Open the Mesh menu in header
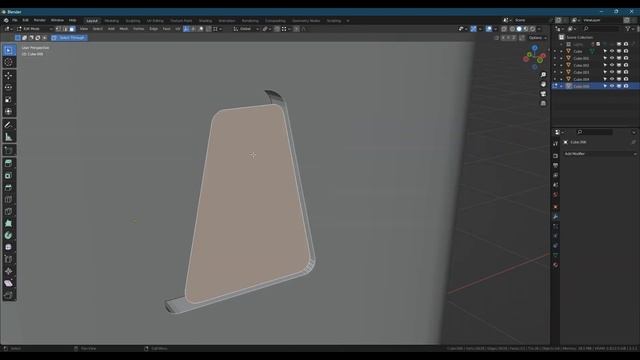The image size is (640, 360). (x=124, y=29)
